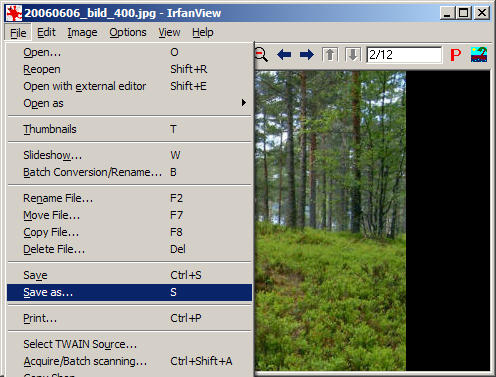Choose Open... from File menu
Image resolution: width=496 pixels, height=377 pixels.
pos(129,52)
